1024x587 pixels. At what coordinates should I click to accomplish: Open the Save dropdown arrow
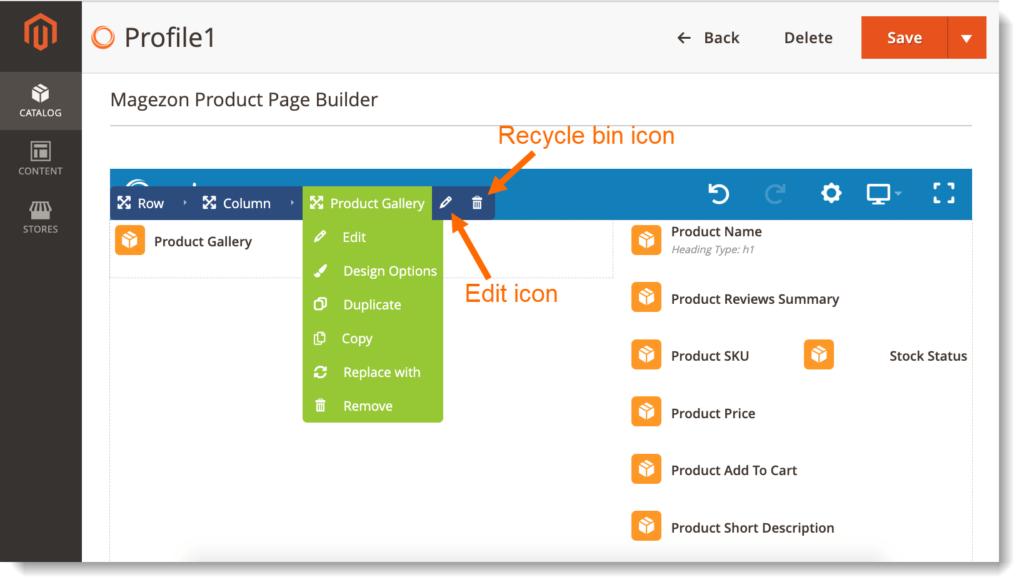click(x=967, y=38)
